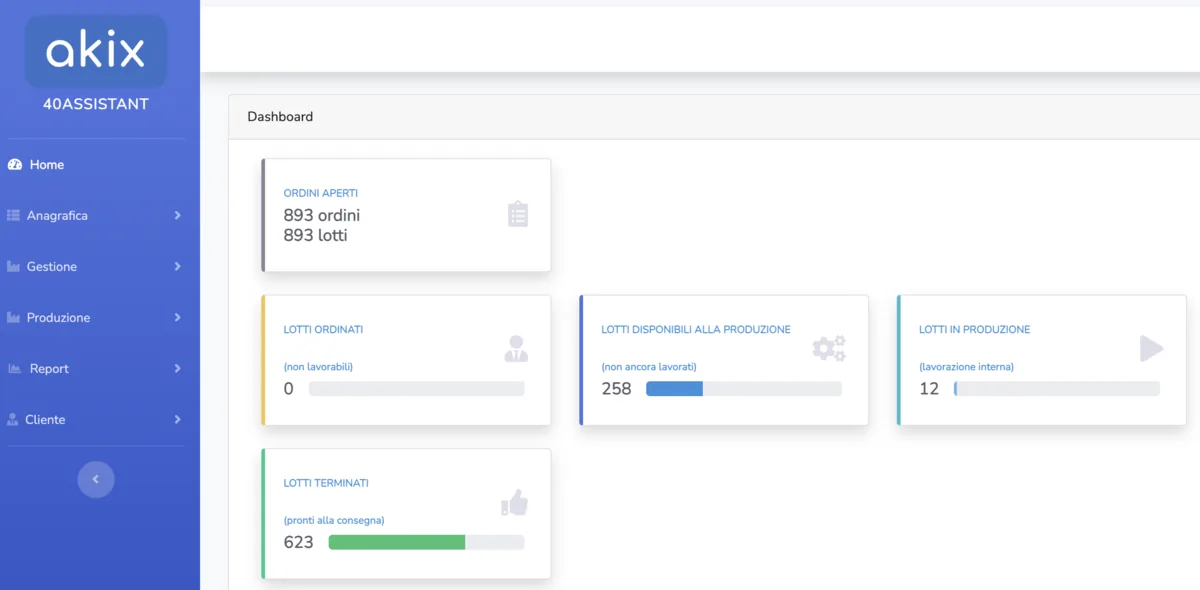Click the Report line-chart icon
This screenshot has width=1200, height=590.
point(15,369)
